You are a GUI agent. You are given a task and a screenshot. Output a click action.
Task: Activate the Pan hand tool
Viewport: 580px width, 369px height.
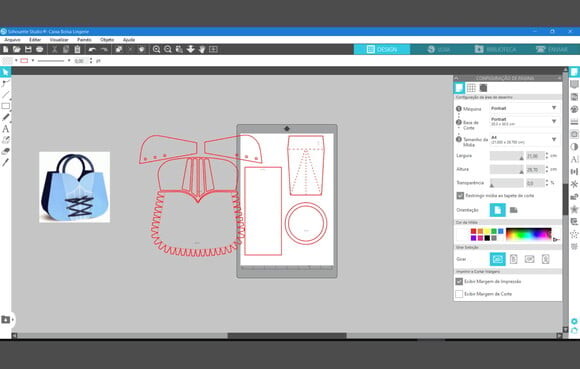tap(202, 49)
